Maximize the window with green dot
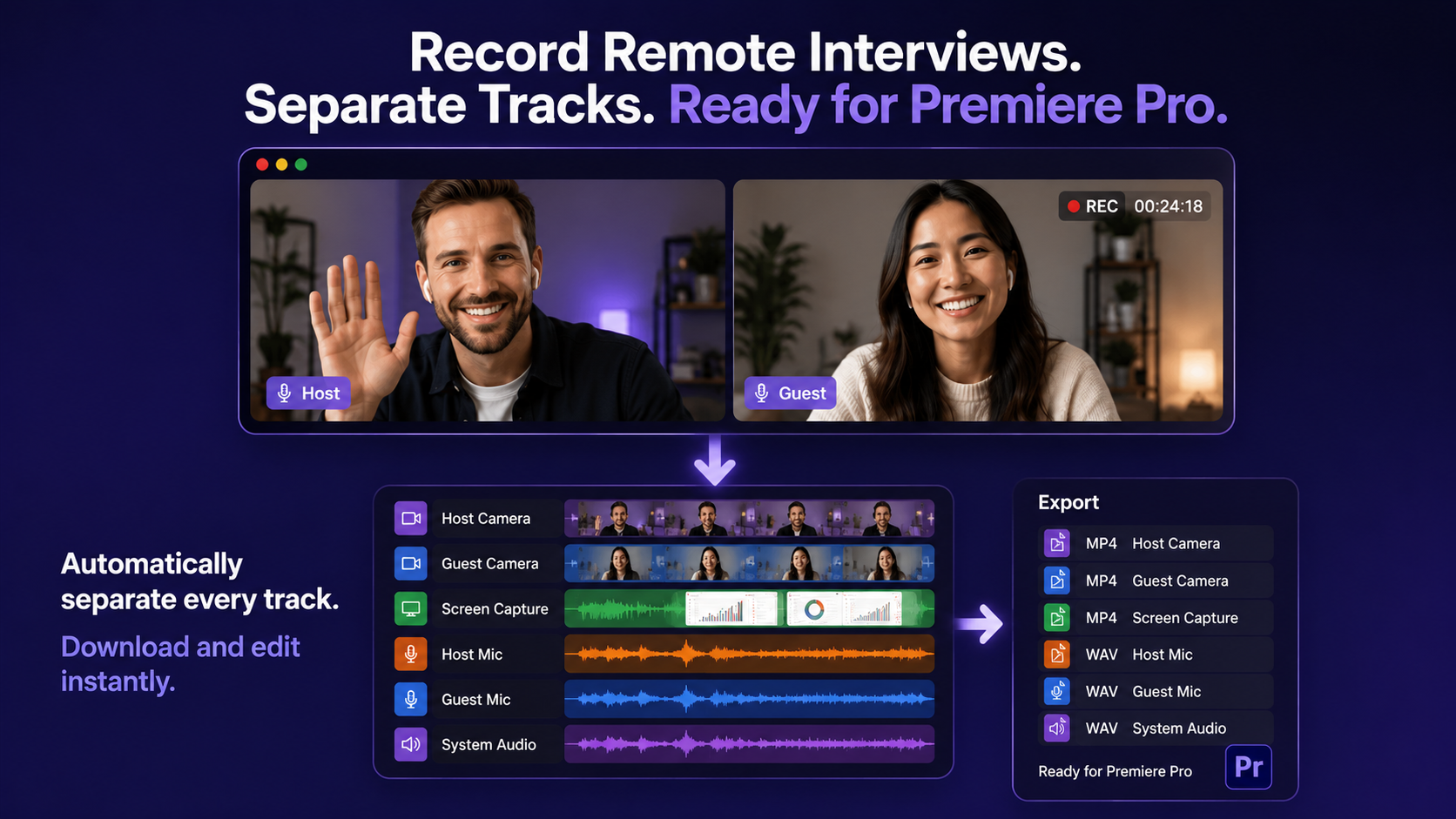 [x=300, y=164]
